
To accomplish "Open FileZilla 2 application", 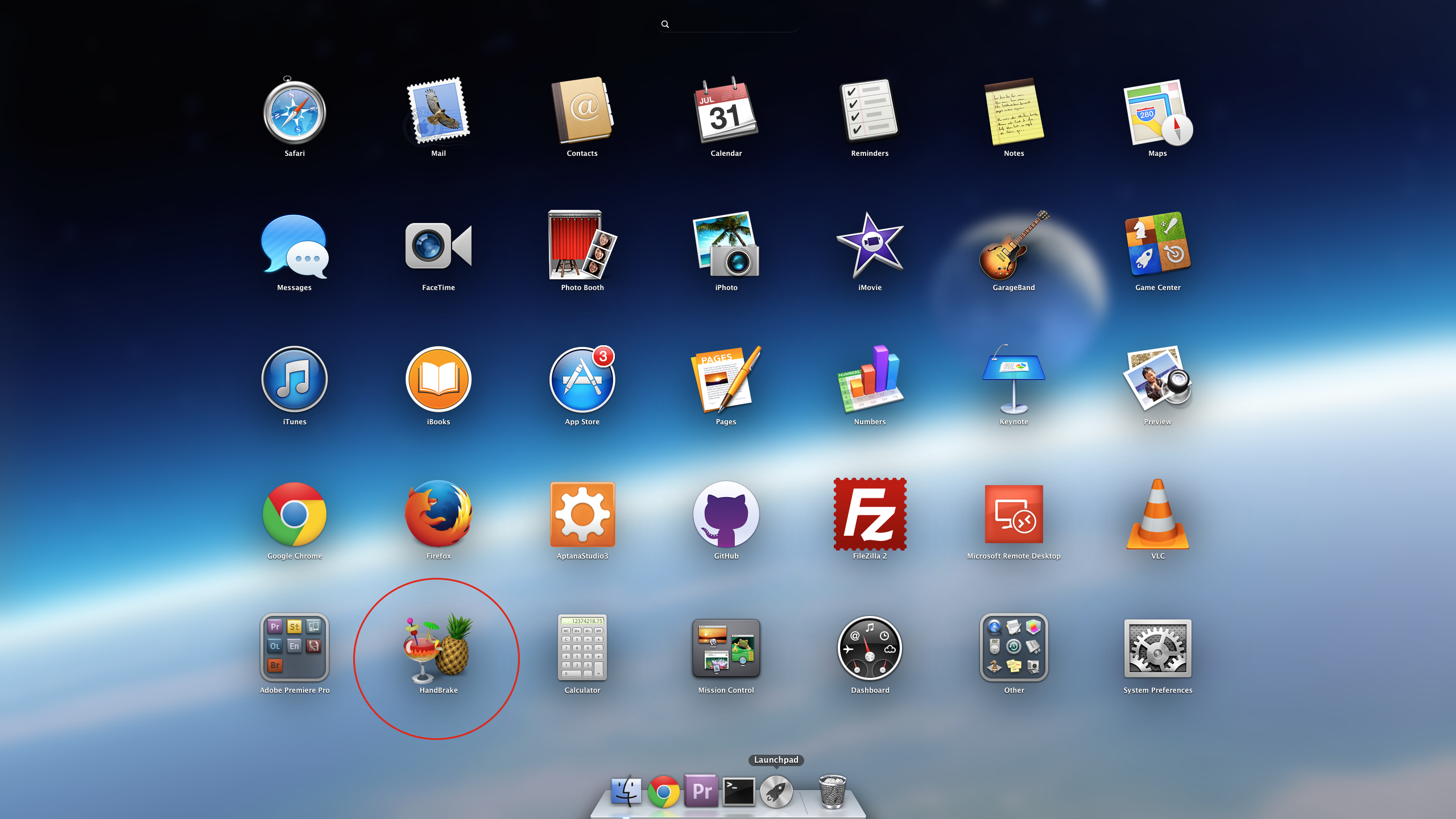I will [x=870, y=515].
